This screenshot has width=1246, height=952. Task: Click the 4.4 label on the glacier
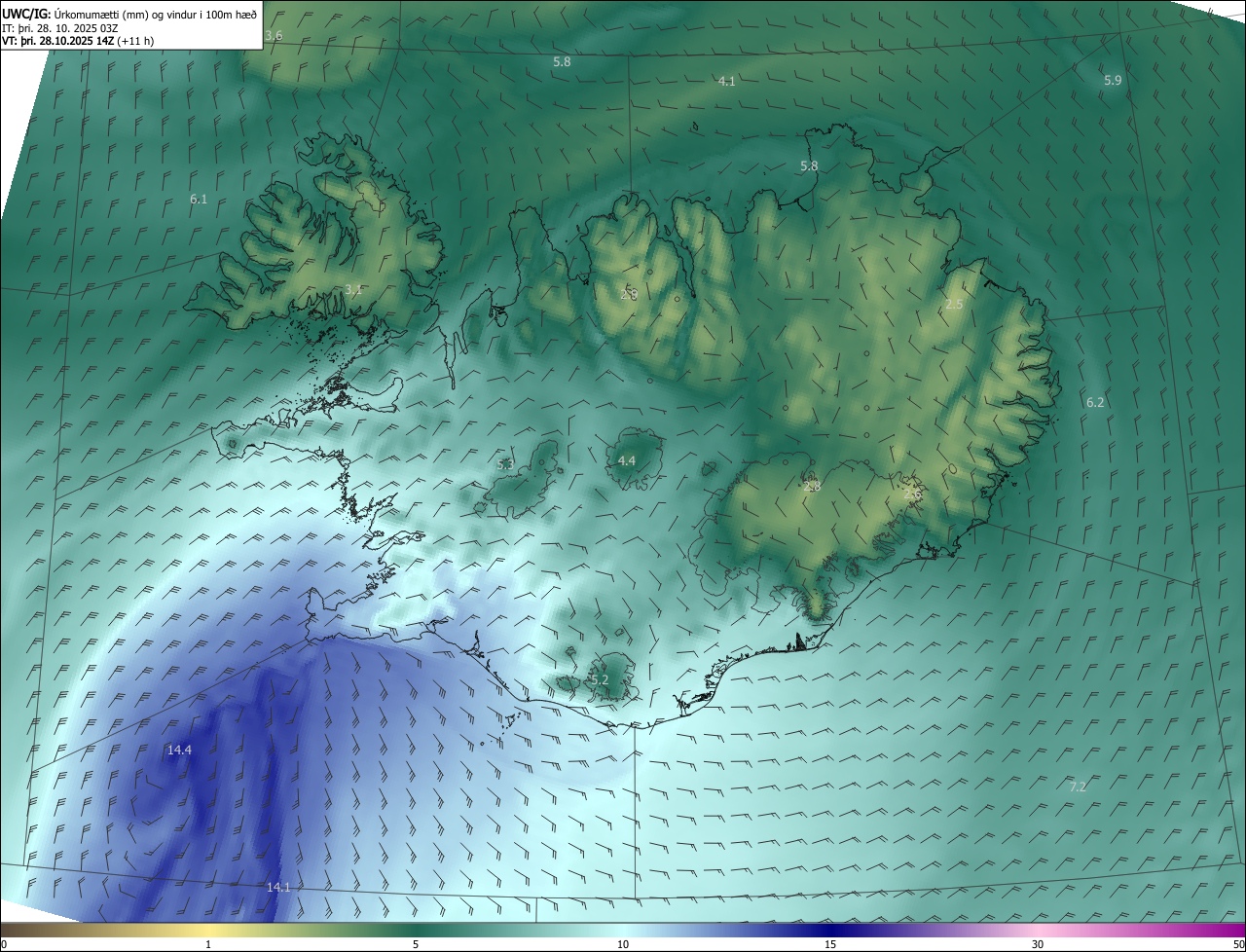(x=627, y=460)
